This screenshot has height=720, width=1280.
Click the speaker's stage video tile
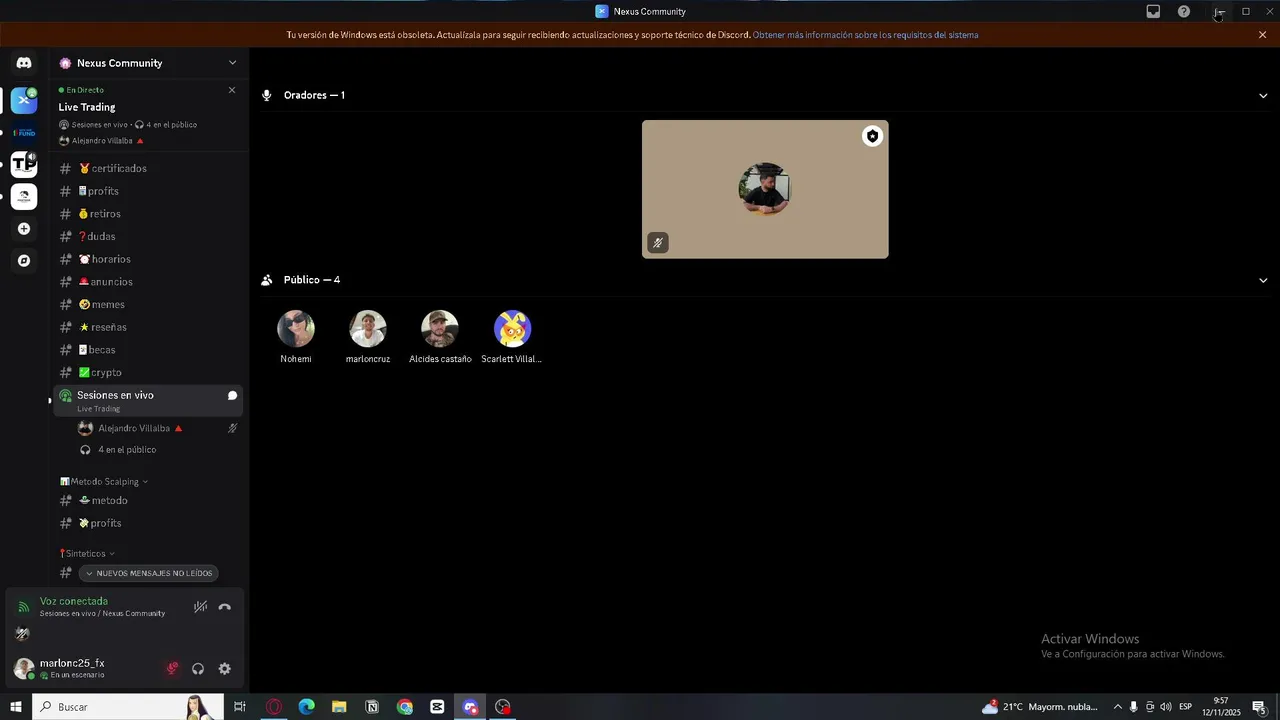(x=765, y=190)
